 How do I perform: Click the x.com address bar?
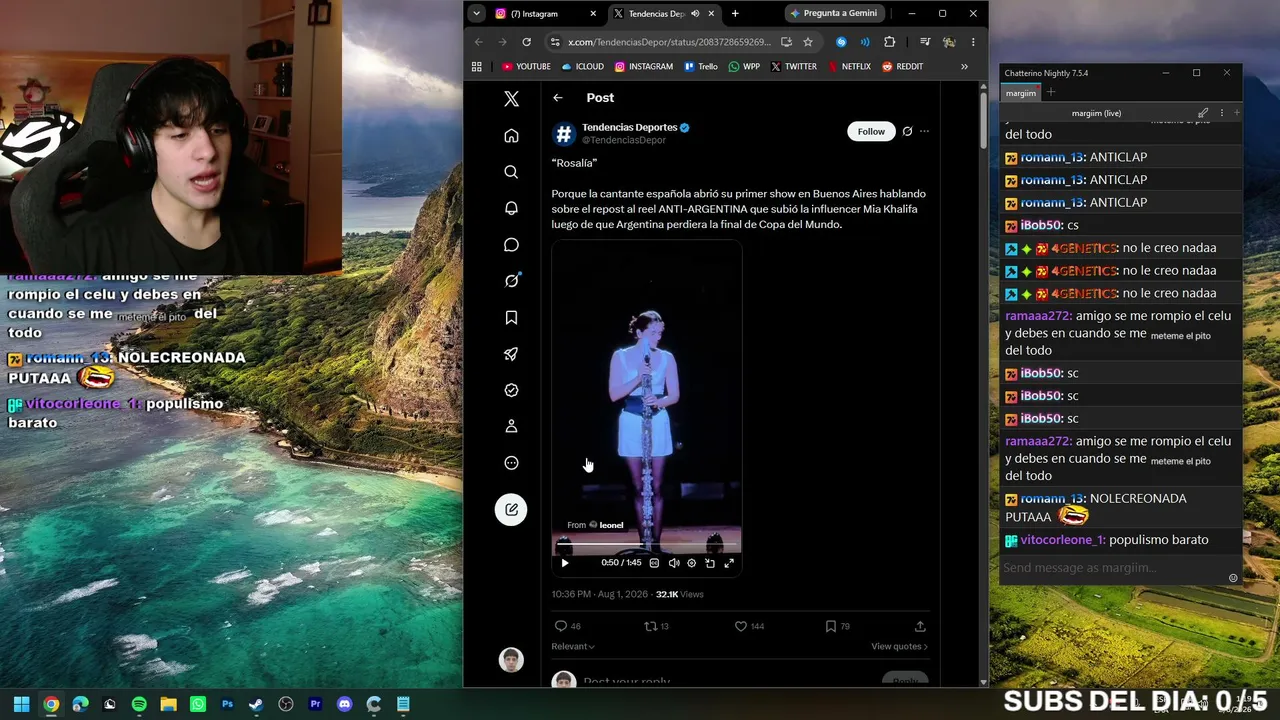(x=668, y=42)
